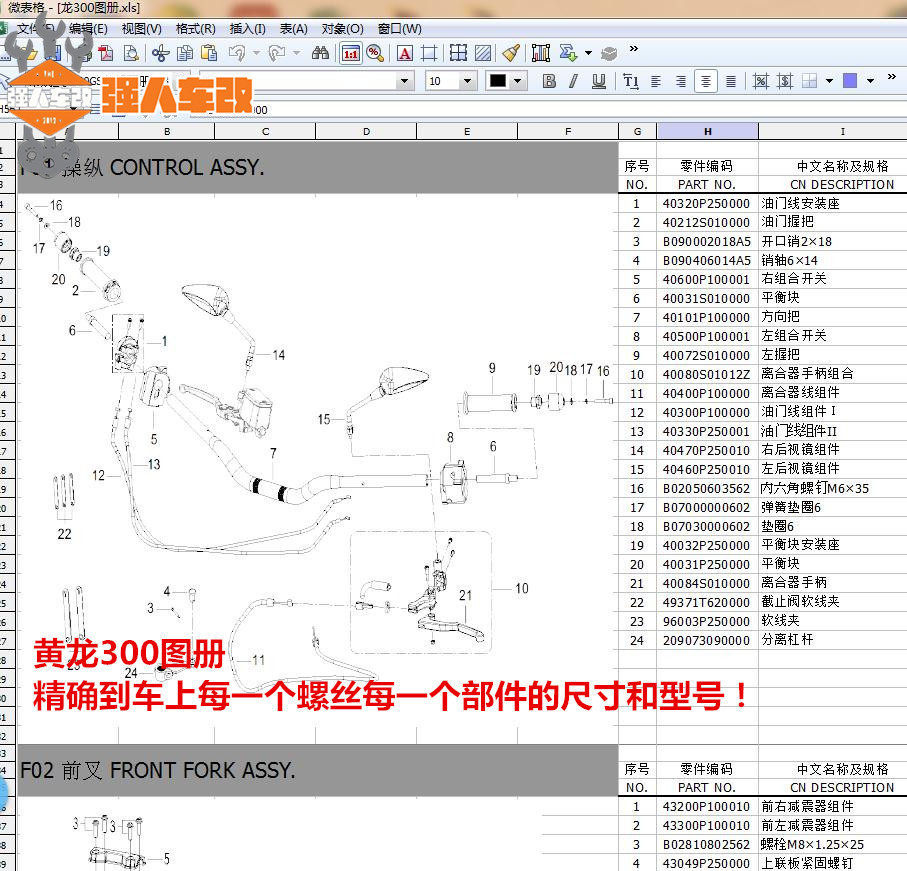This screenshot has height=871, width=907.
Task: Click the first percent format icon
Action: [x=761, y=82]
